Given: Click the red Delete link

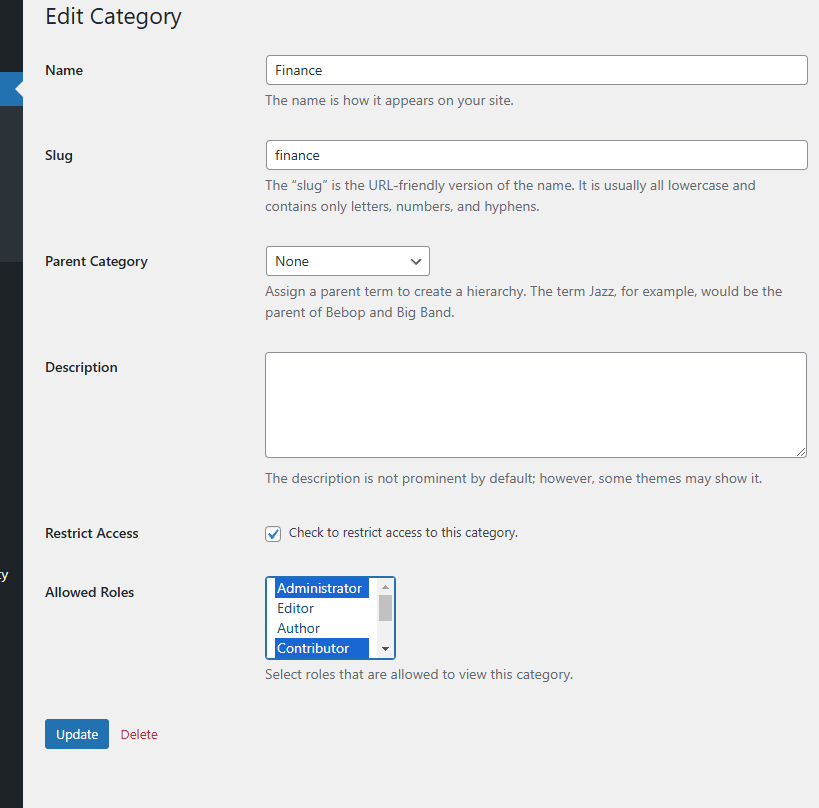Looking at the screenshot, I should pos(139,734).
